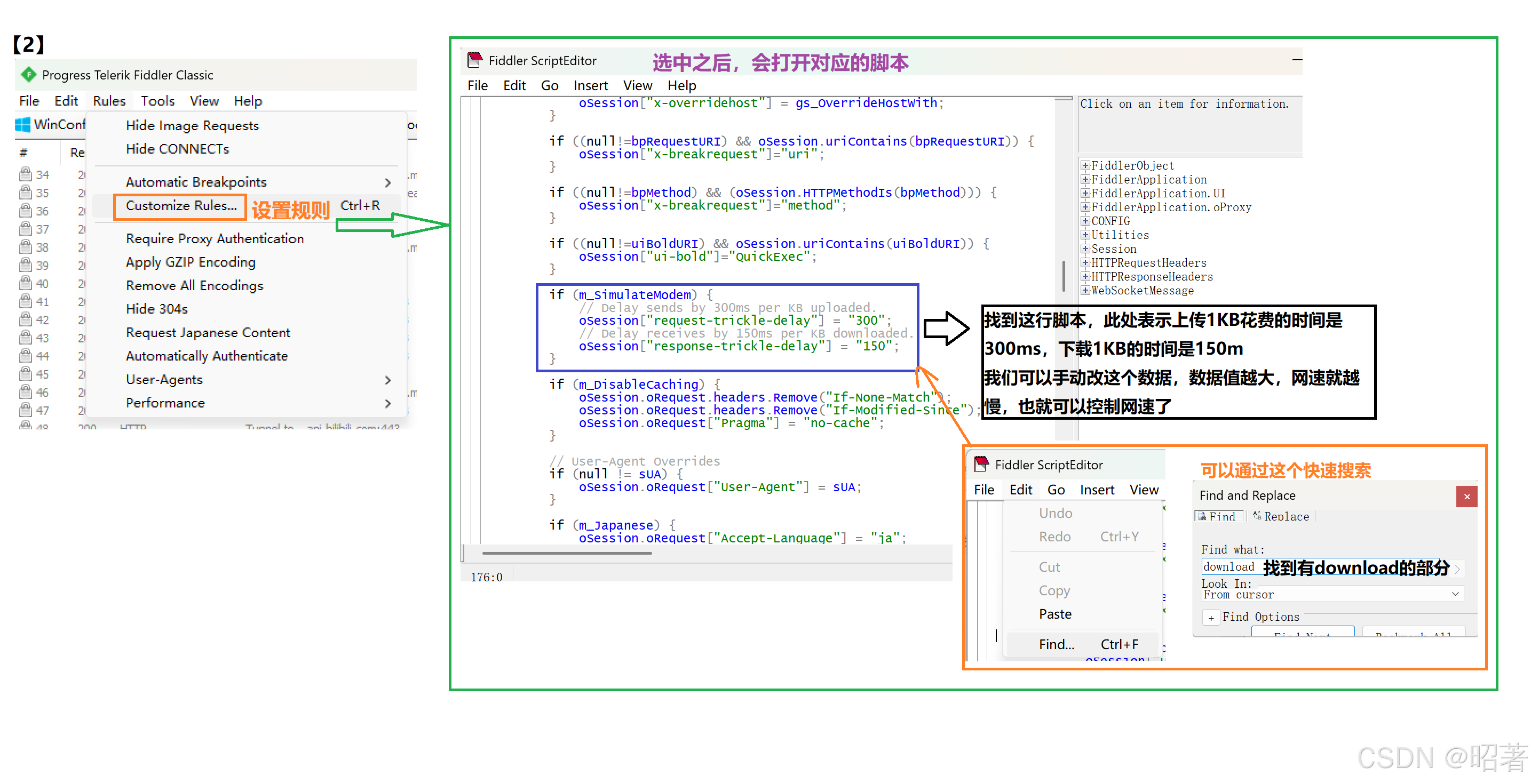The height and width of the screenshot is (784, 1531).
Task: Expand the HTTPRequestHeaders tree node
Action: pos(1085,262)
